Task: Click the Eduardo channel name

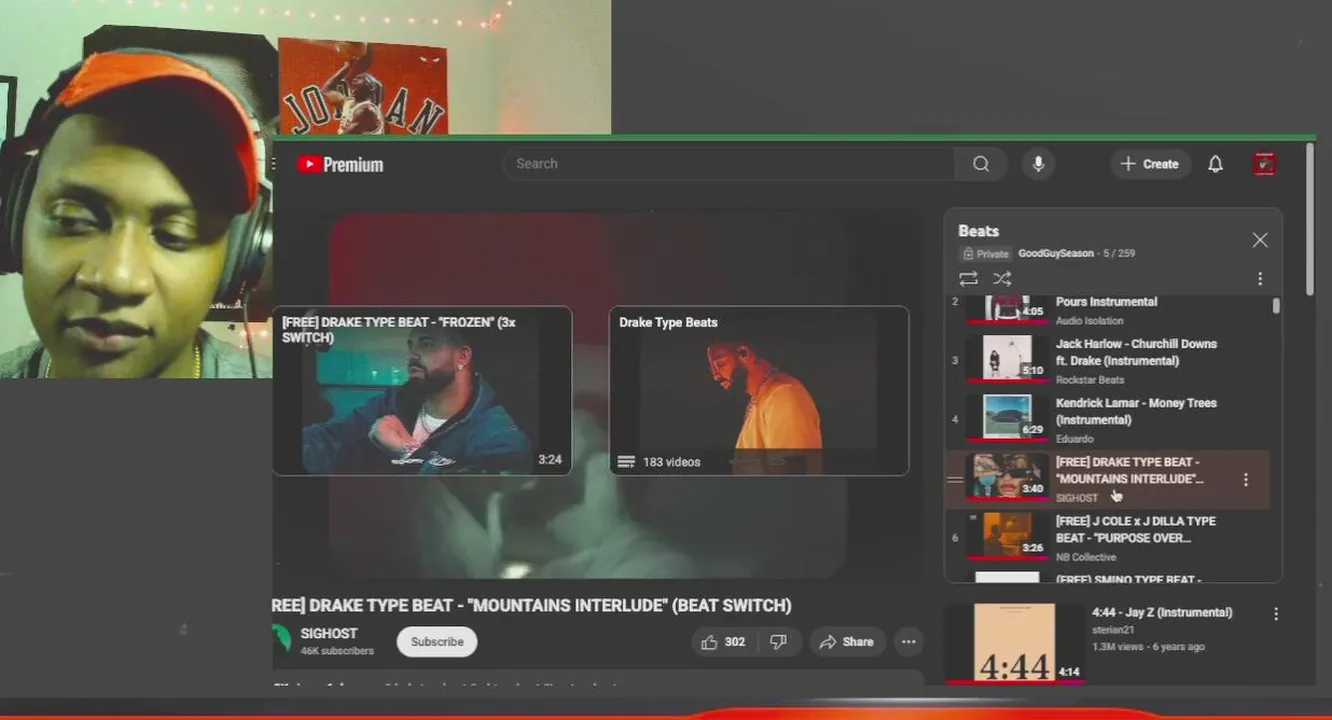Action: (1075, 439)
